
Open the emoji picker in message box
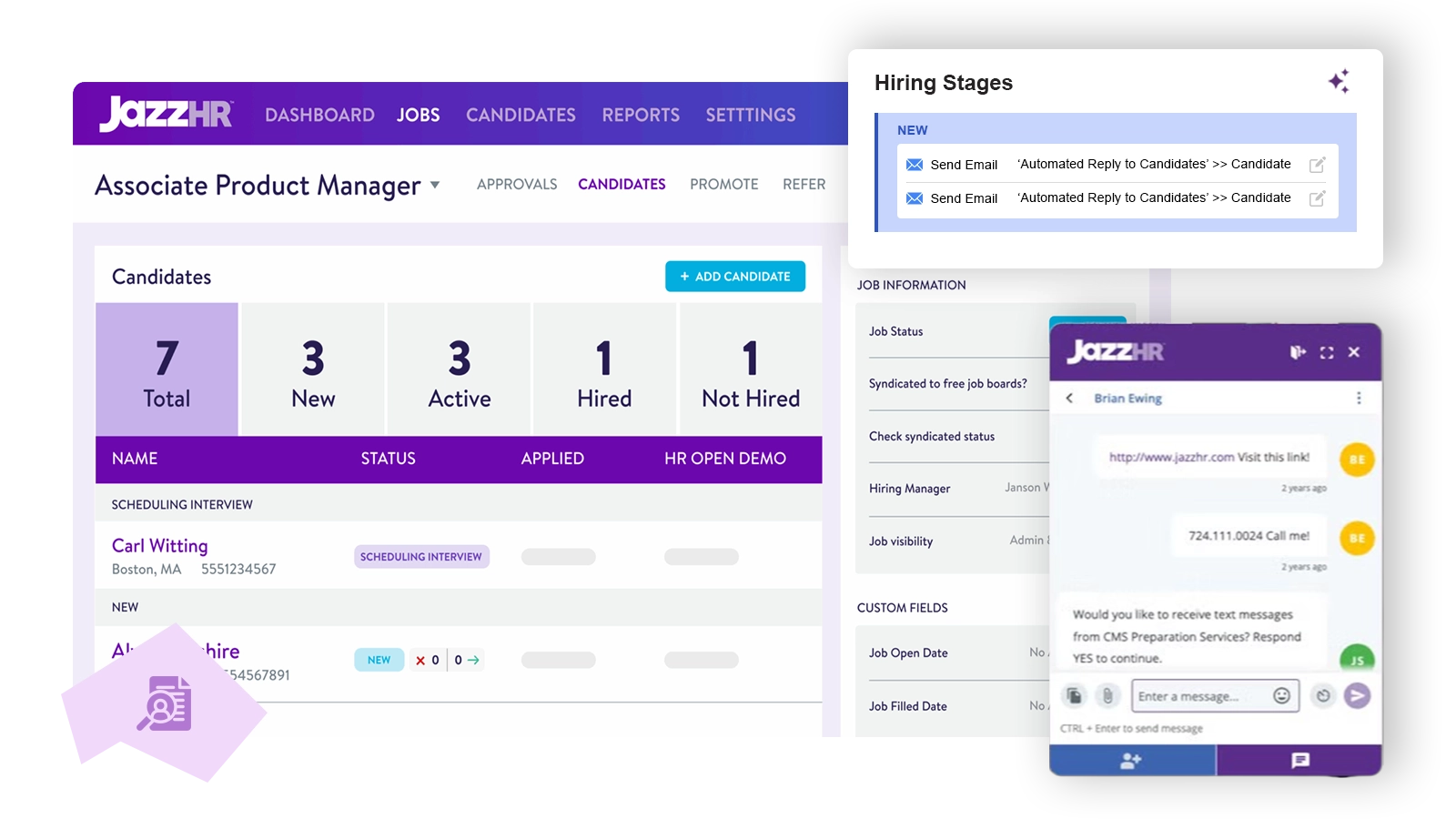(1281, 696)
